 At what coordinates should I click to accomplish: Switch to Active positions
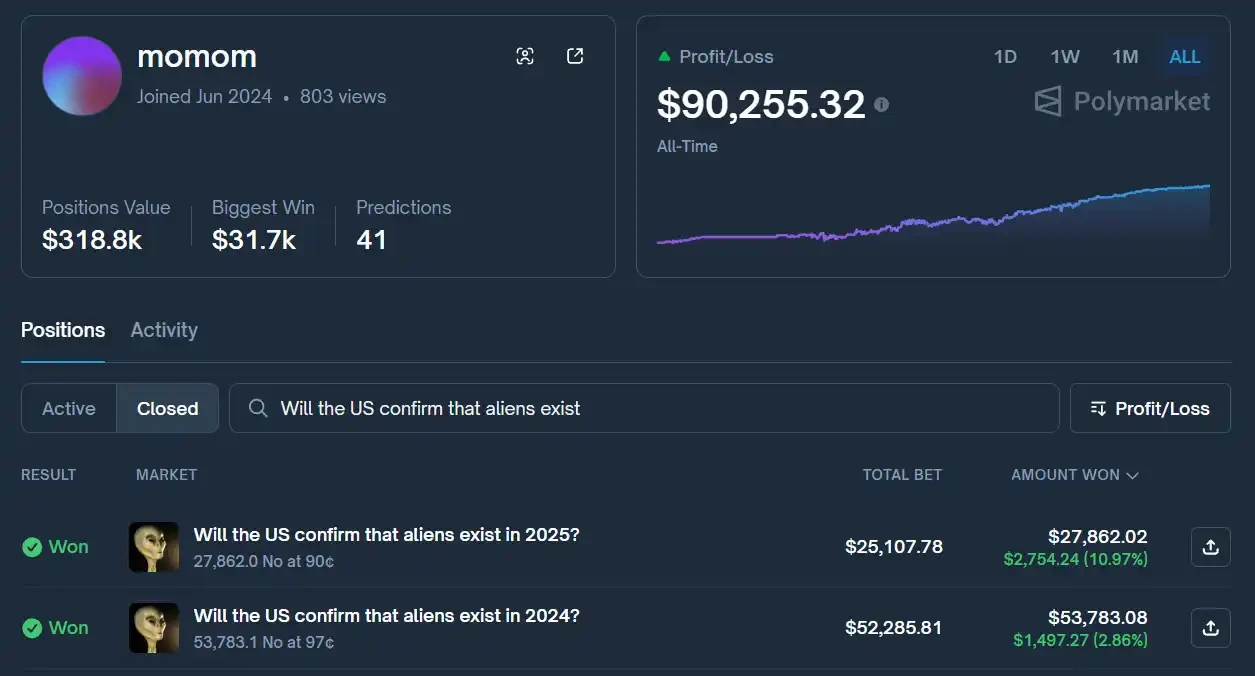click(x=68, y=408)
